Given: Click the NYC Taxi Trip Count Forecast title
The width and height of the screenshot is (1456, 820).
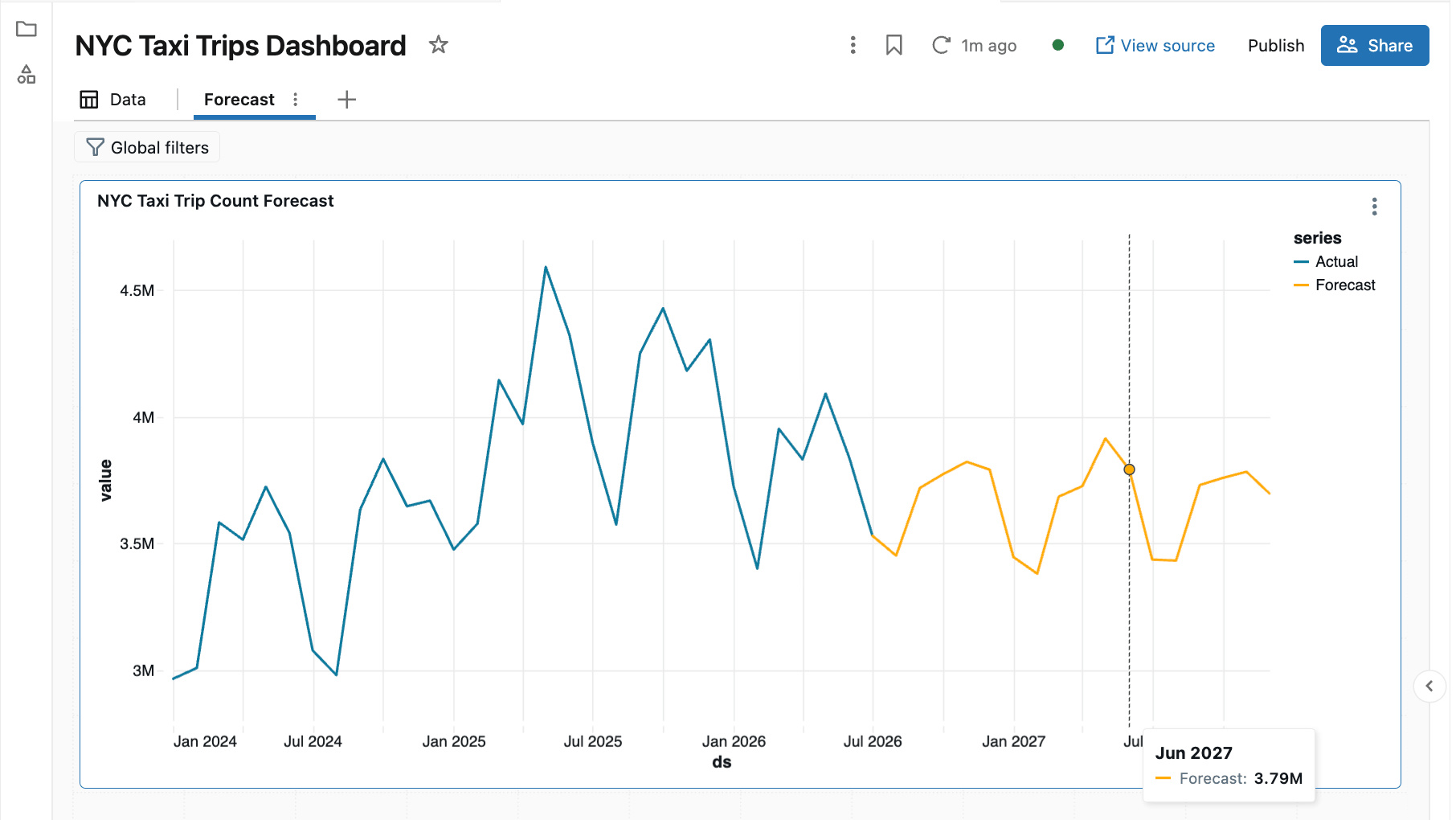Looking at the screenshot, I should tap(215, 201).
